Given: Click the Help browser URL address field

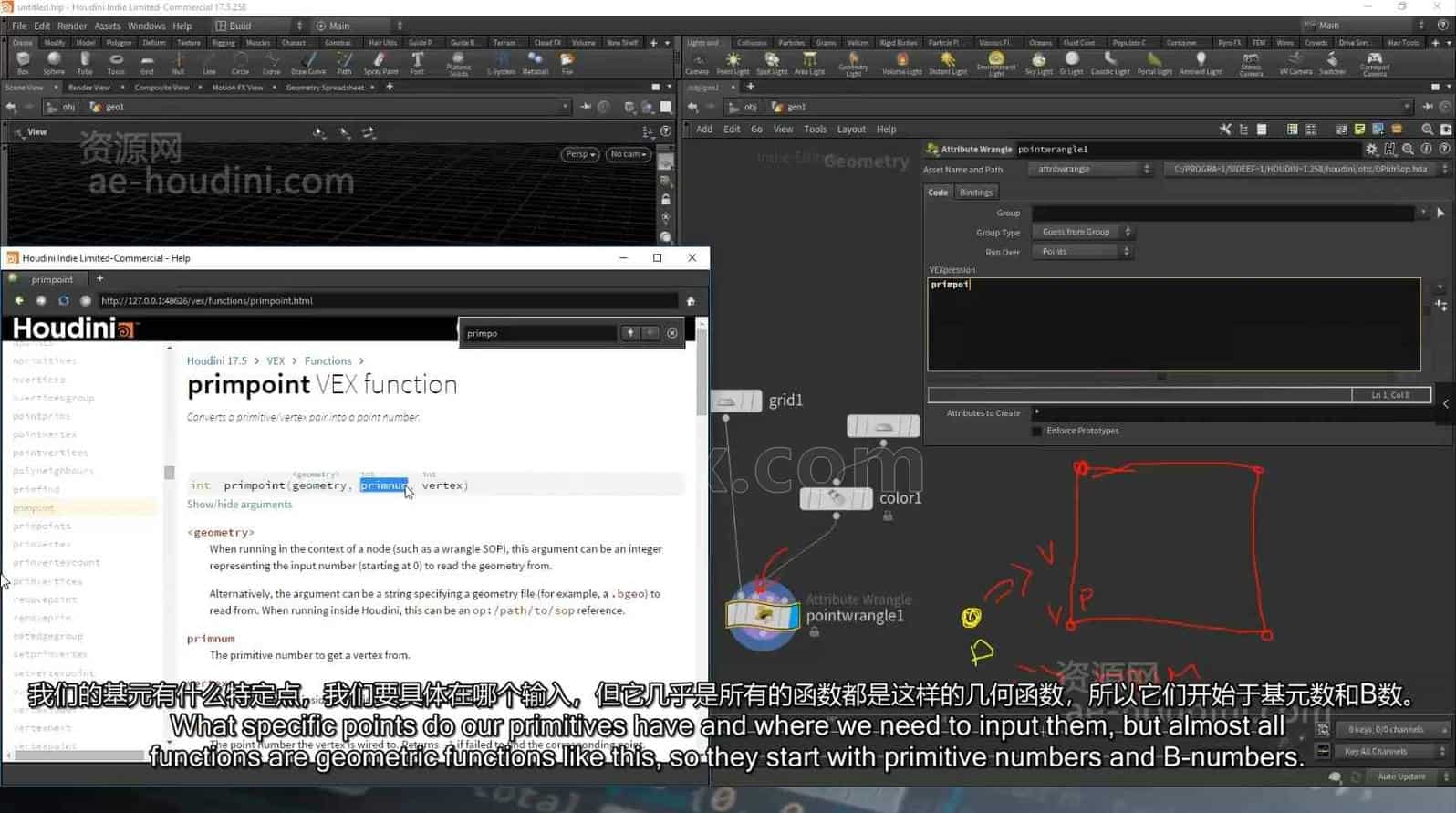Looking at the screenshot, I should click(387, 300).
